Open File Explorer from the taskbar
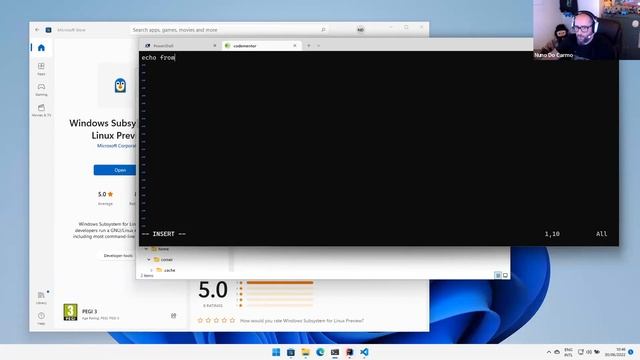640x360 pixels. [x=305, y=352]
